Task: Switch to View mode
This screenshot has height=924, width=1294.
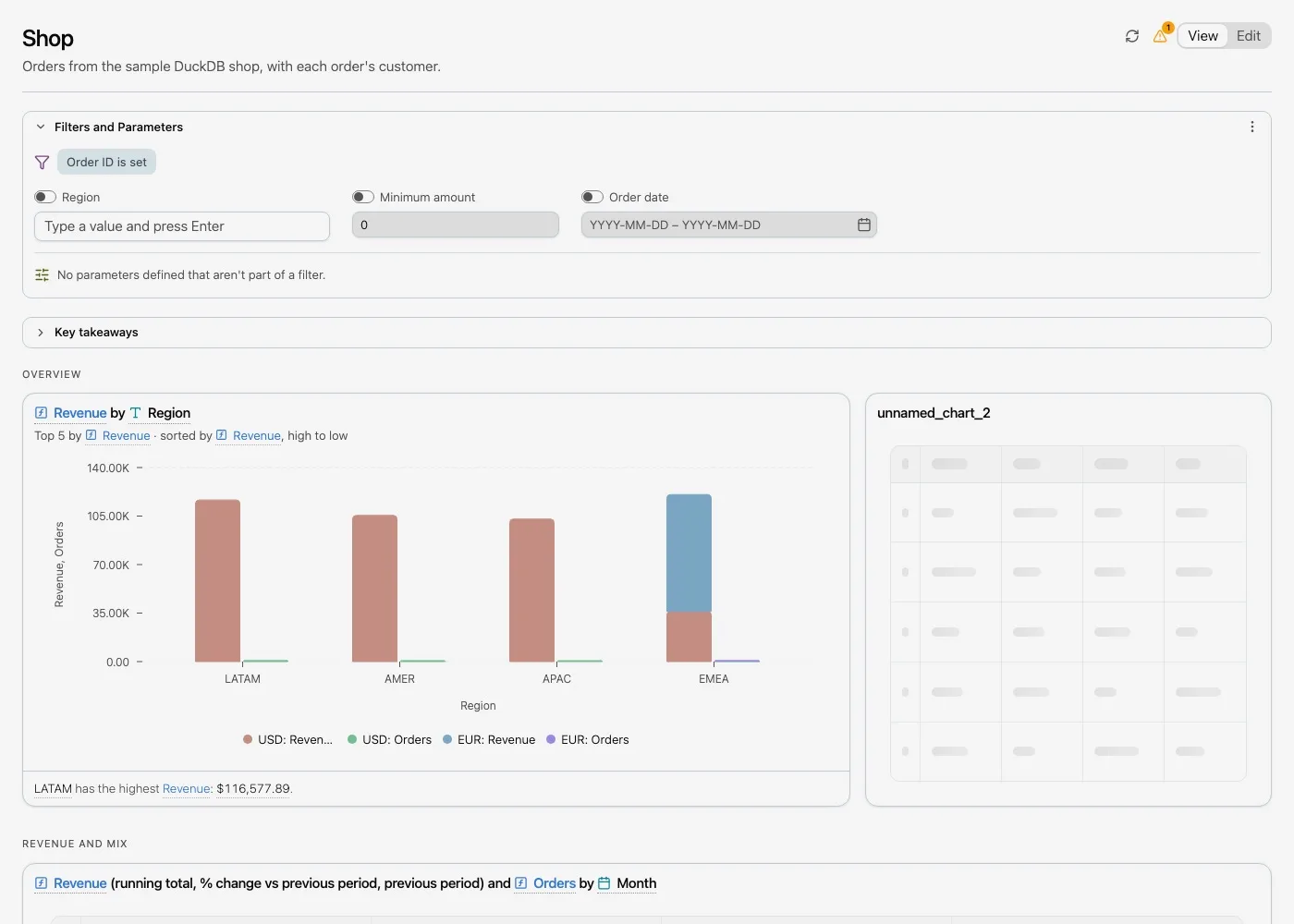Action: (x=1202, y=36)
